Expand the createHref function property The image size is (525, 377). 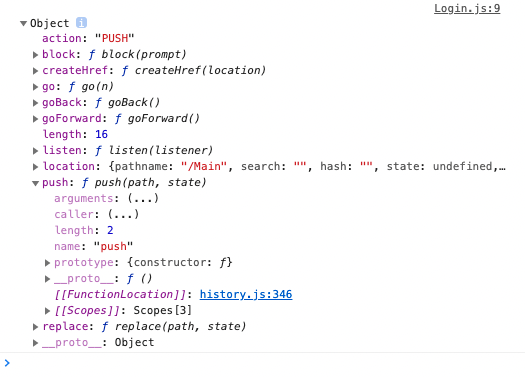pos(35,71)
